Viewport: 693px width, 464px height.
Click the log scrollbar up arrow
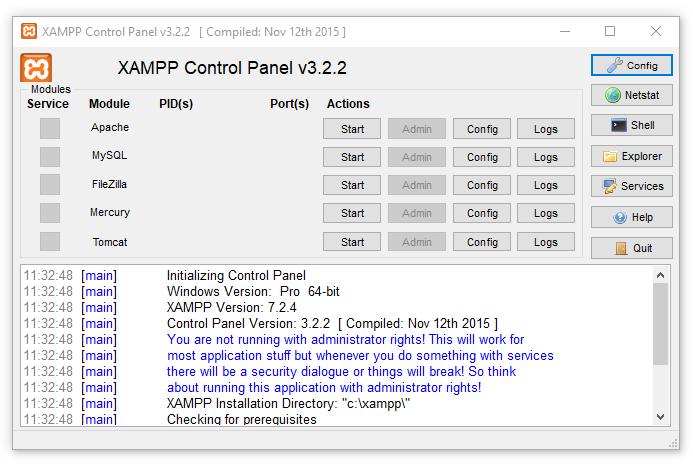pos(661,275)
